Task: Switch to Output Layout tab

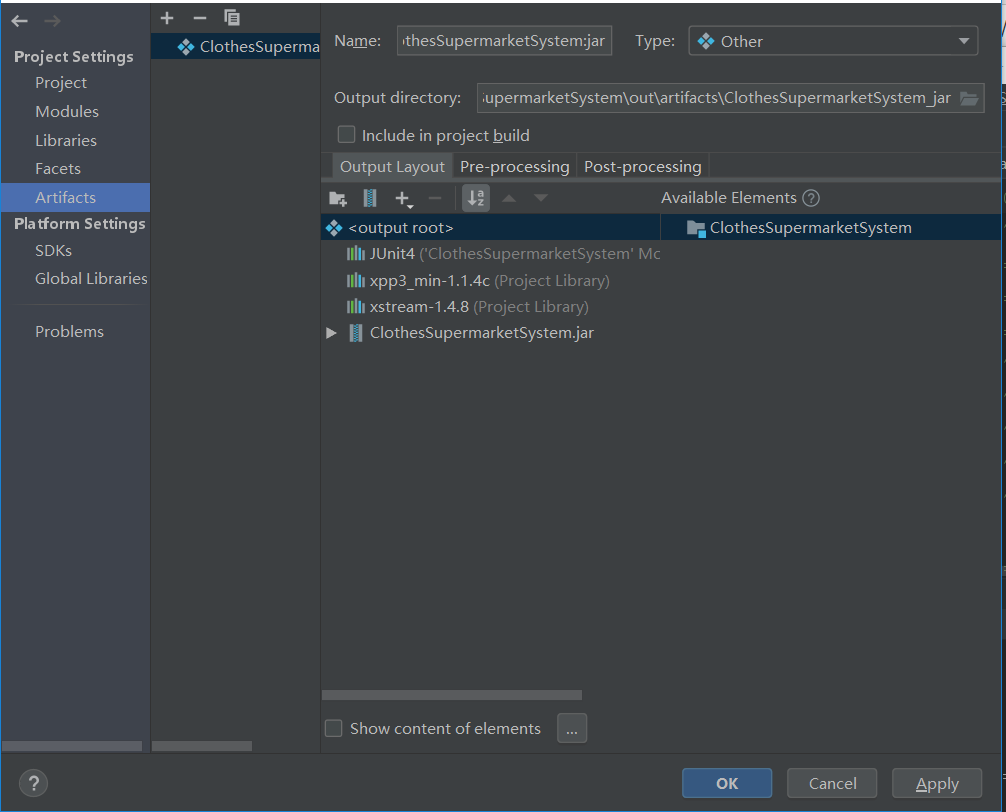Action: 392,167
